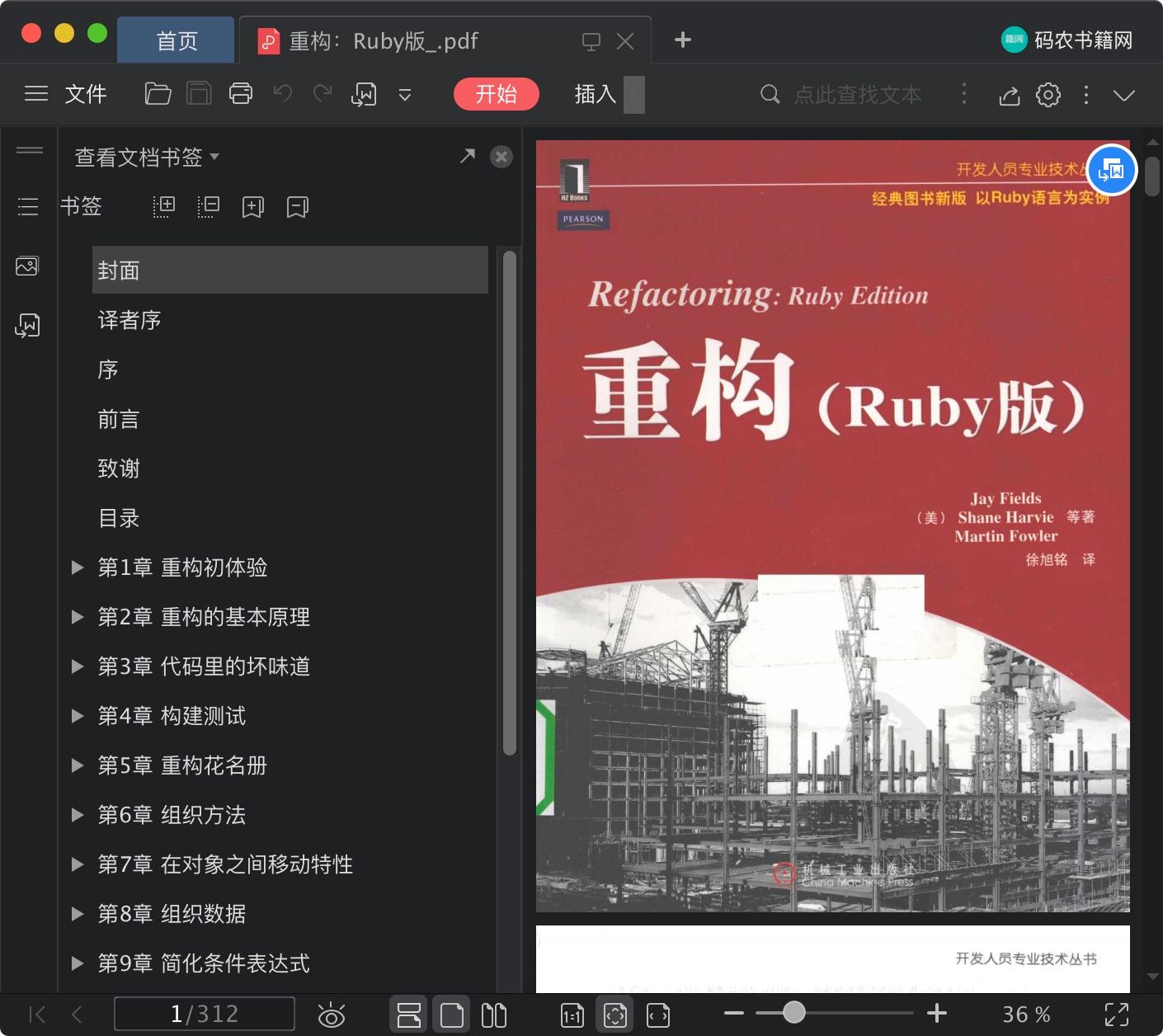Open the more options dots beside search

(963, 94)
